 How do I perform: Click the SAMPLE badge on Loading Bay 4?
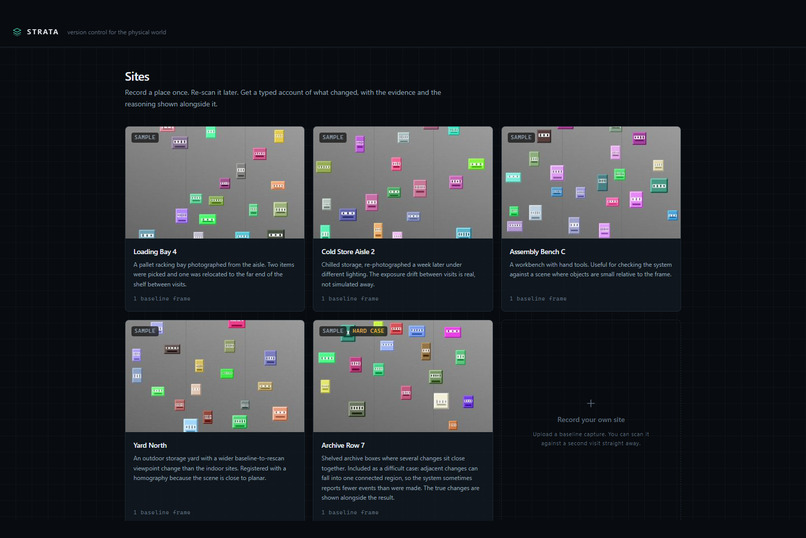145,137
